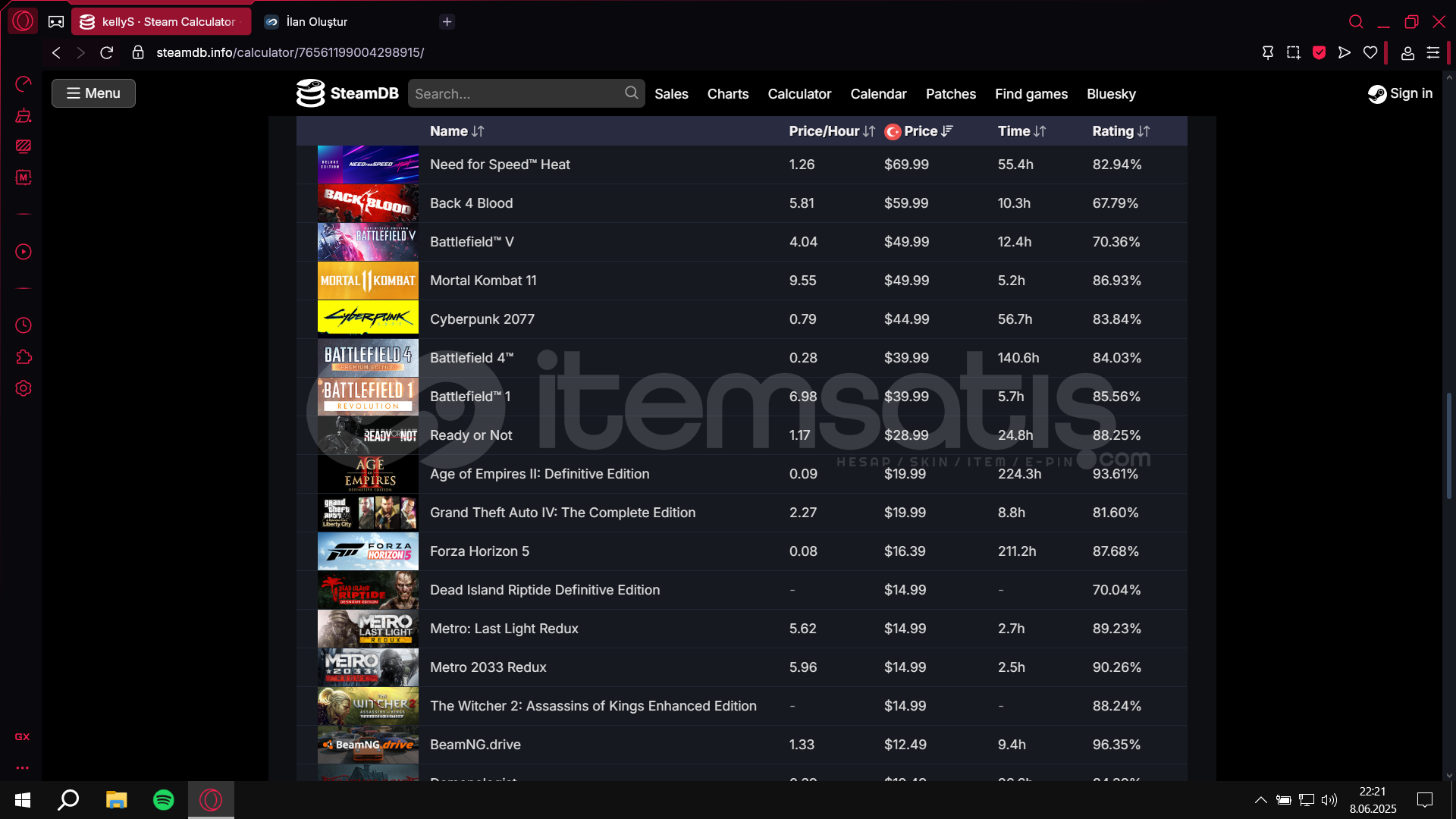The width and height of the screenshot is (1456, 819).
Task: Open the Calendar page
Action: point(878,94)
